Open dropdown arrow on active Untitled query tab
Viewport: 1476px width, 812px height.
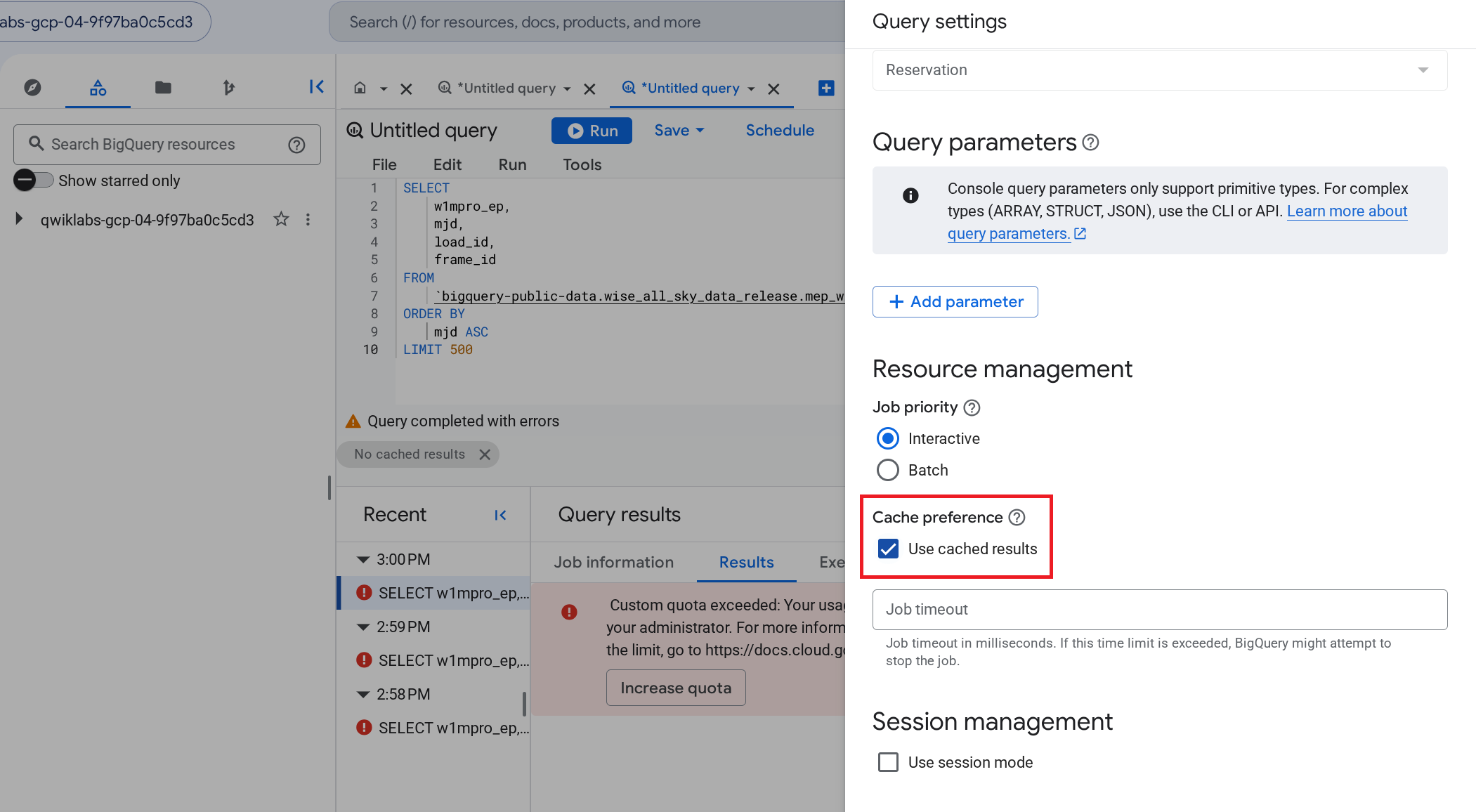751,89
